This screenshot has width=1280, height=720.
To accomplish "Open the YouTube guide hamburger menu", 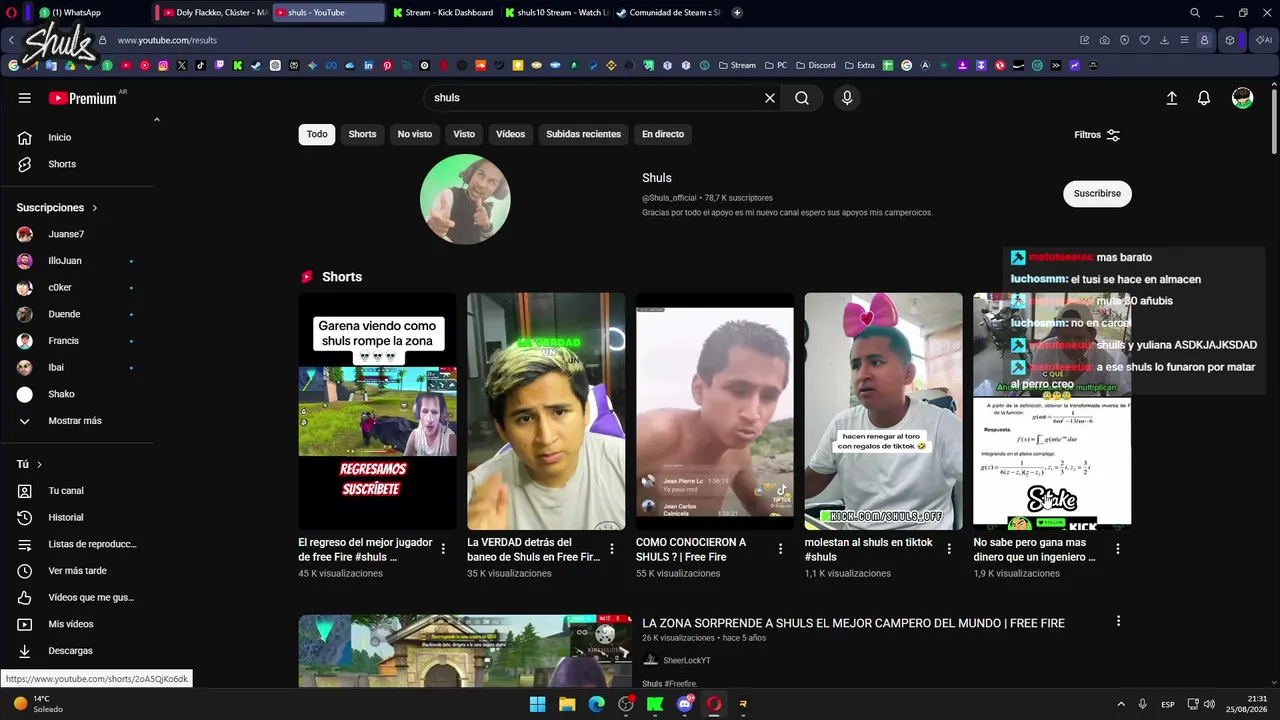I will tap(25, 98).
